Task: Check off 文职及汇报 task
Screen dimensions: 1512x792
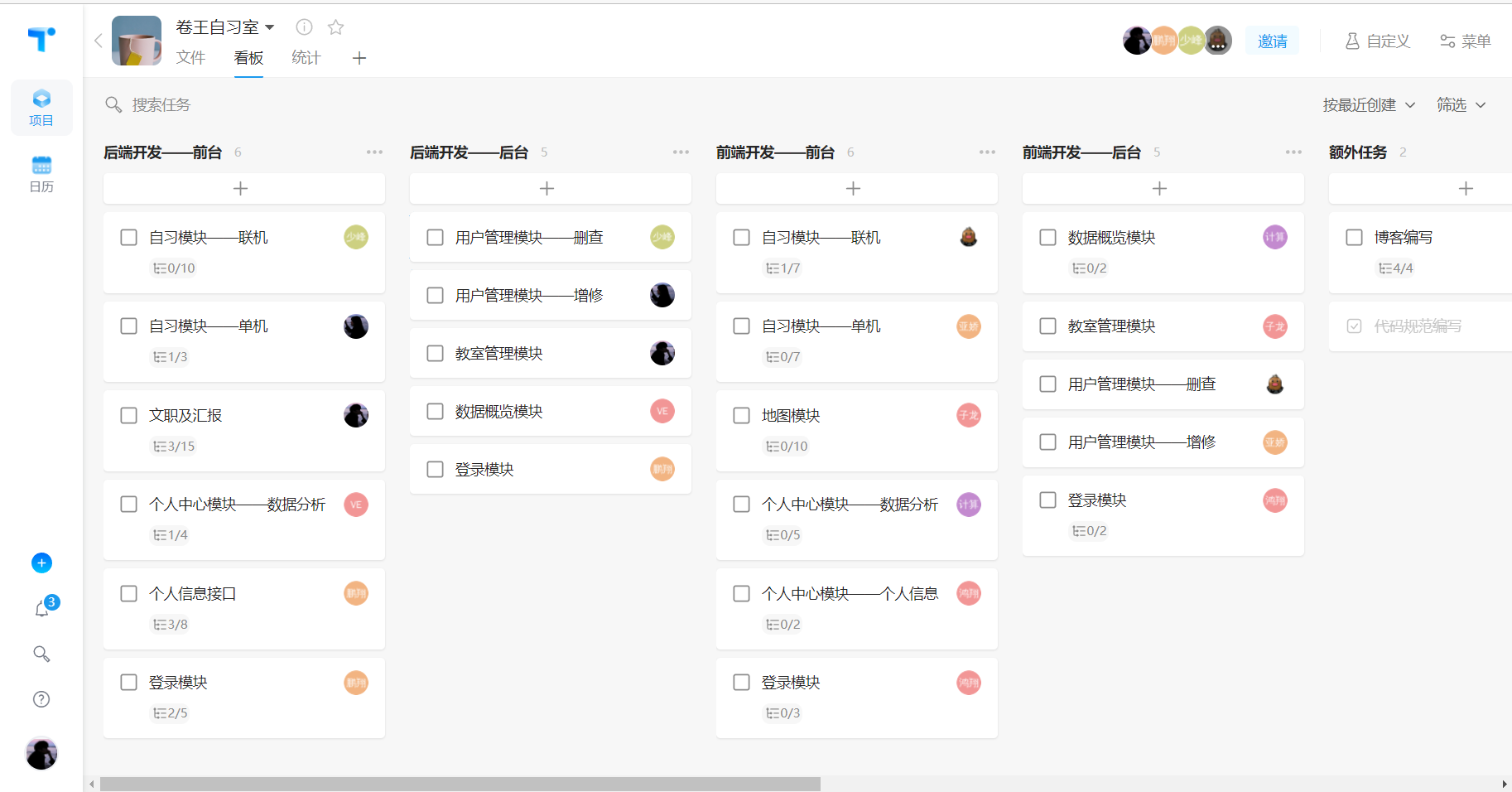Action: (x=129, y=415)
